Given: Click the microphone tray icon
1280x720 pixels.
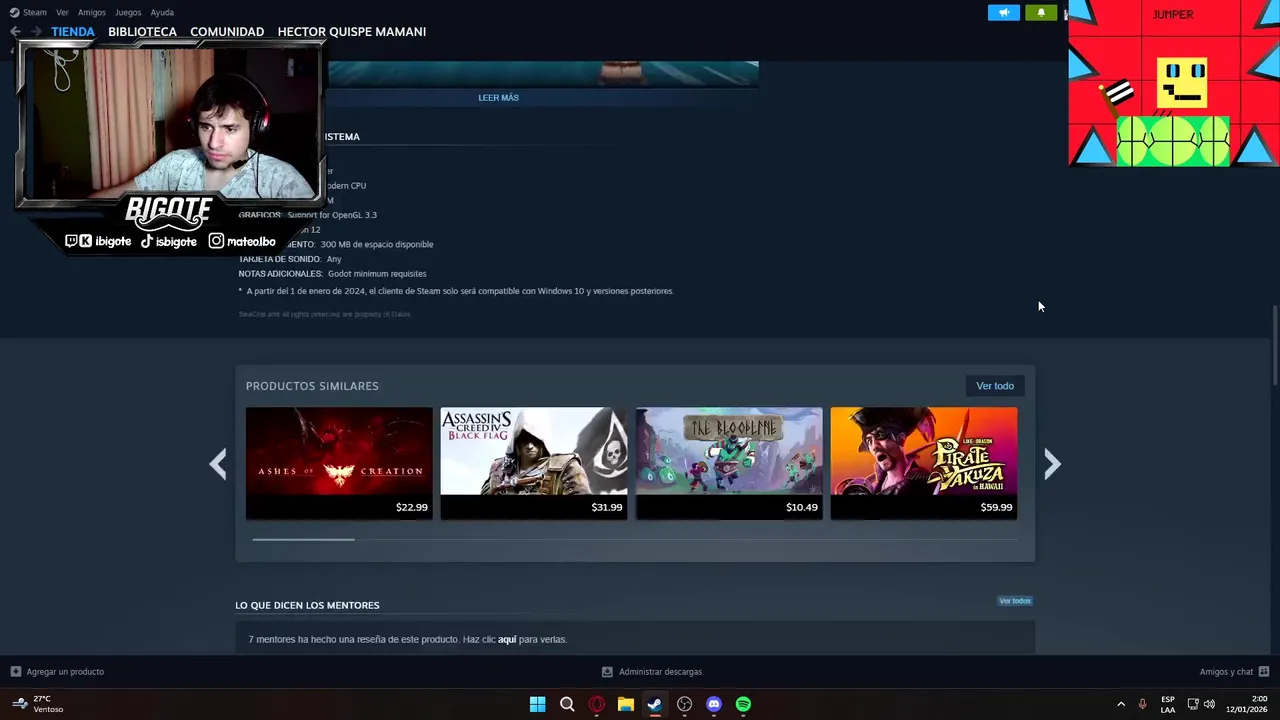Looking at the screenshot, I should [x=1142, y=704].
